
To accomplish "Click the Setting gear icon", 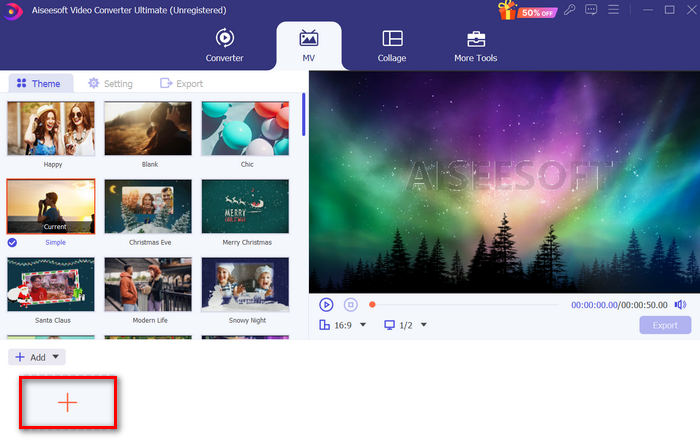I will 93,83.
